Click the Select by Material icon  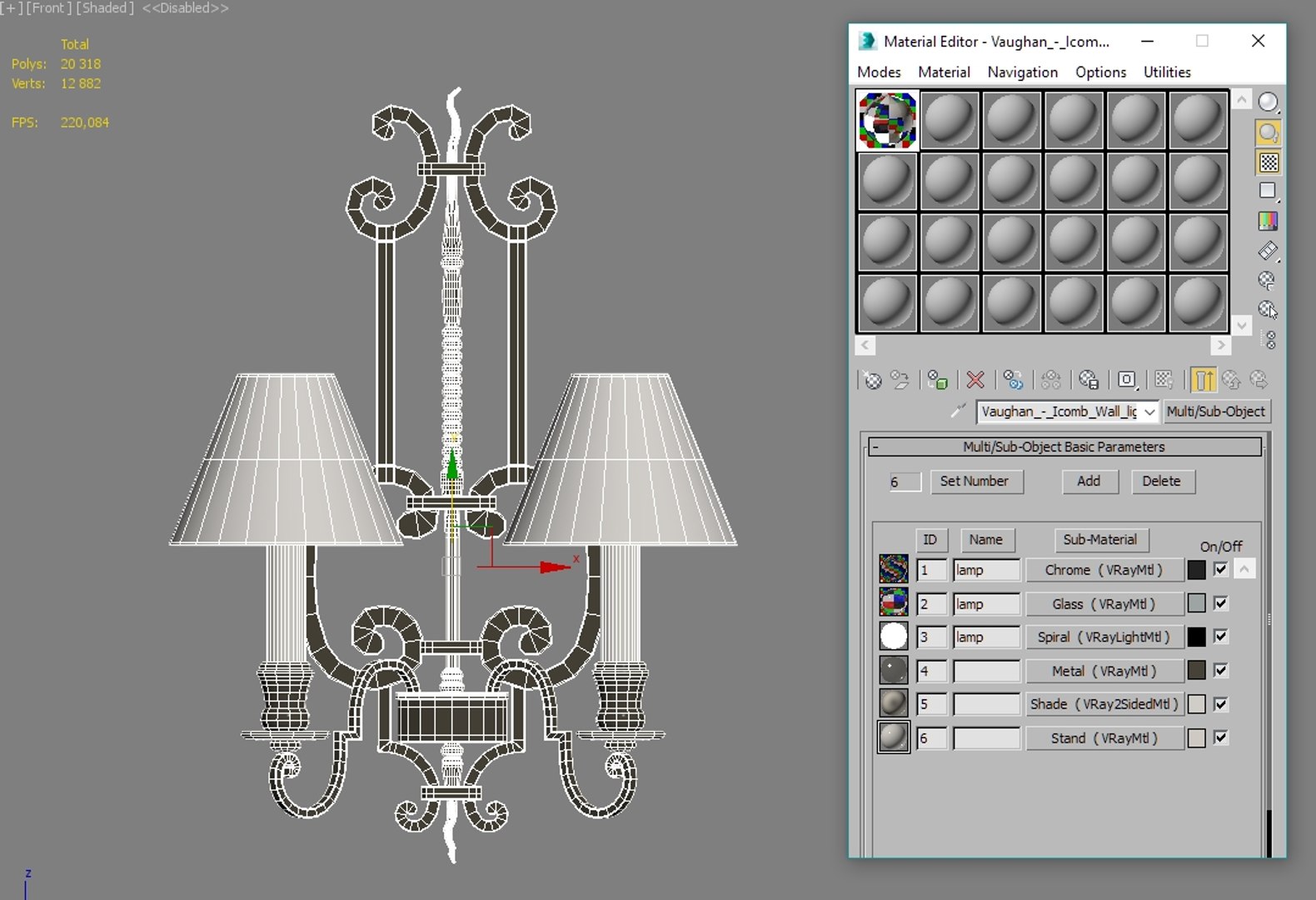point(1268,310)
